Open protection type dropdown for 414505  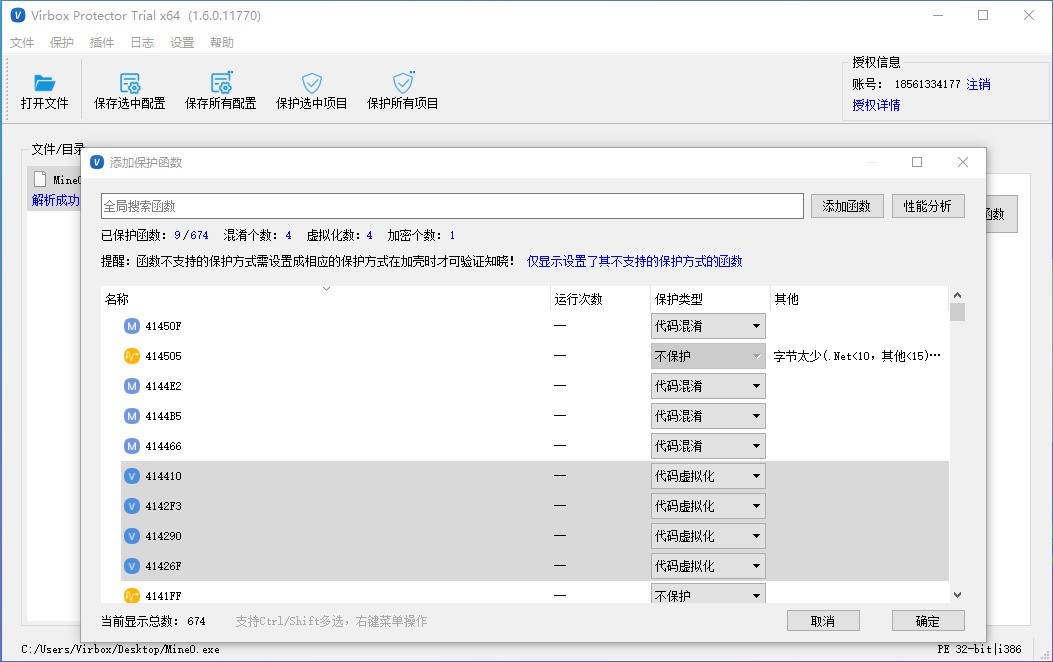tap(708, 356)
